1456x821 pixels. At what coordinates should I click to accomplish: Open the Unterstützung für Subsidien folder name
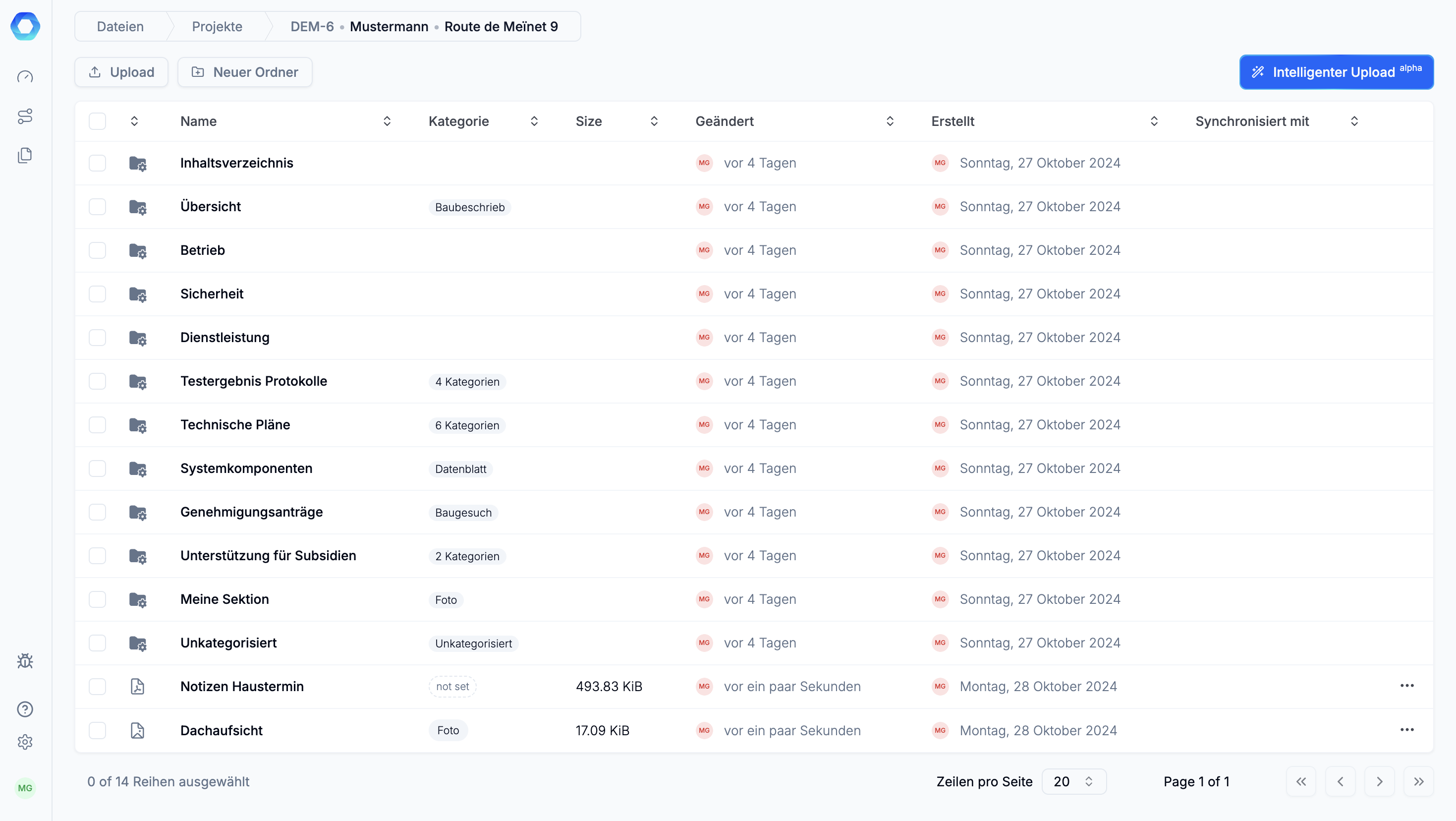tap(269, 556)
